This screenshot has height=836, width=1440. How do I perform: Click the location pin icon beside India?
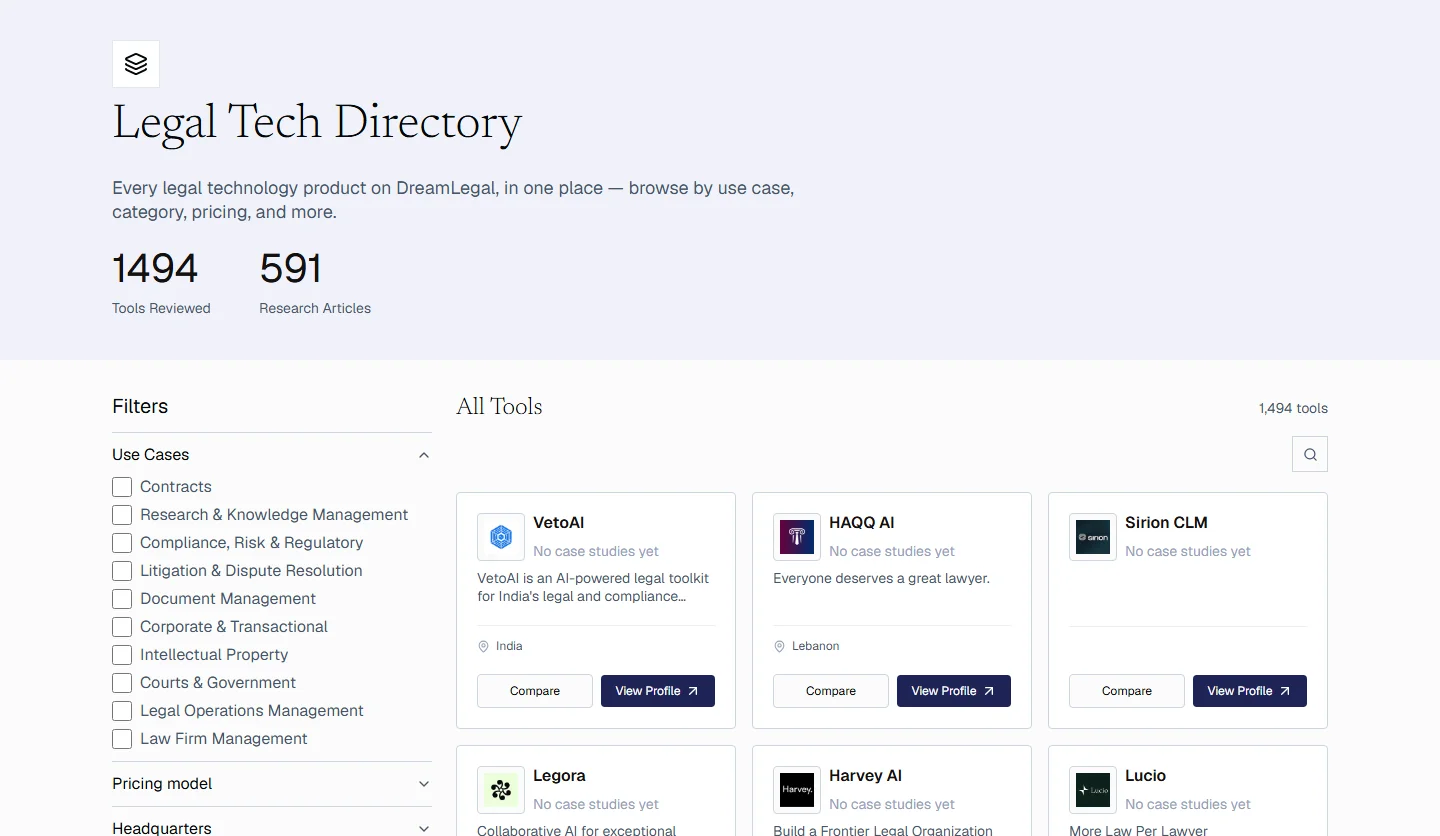(x=484, y=646)
